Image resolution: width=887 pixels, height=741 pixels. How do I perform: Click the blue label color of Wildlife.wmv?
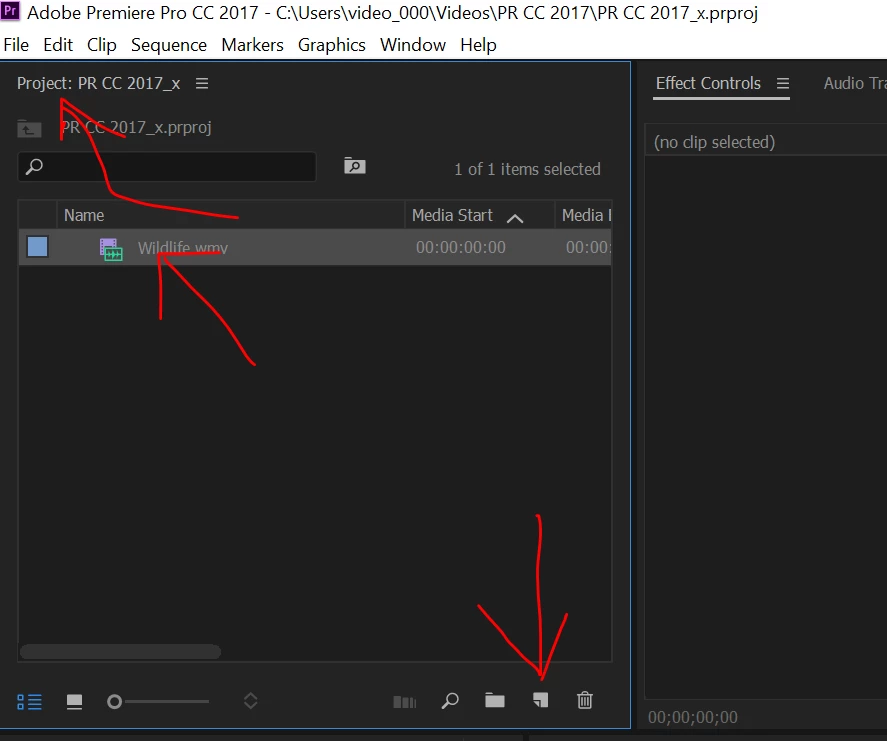(37, 247)
